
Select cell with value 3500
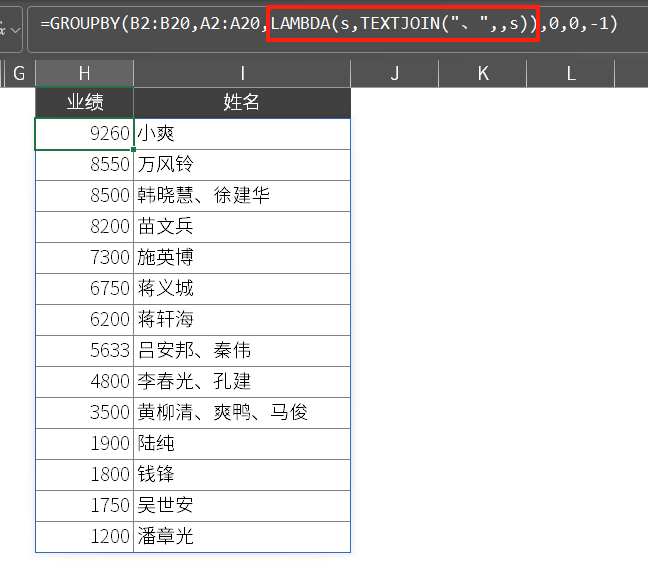pyautogui.click(x=85, y=413)
